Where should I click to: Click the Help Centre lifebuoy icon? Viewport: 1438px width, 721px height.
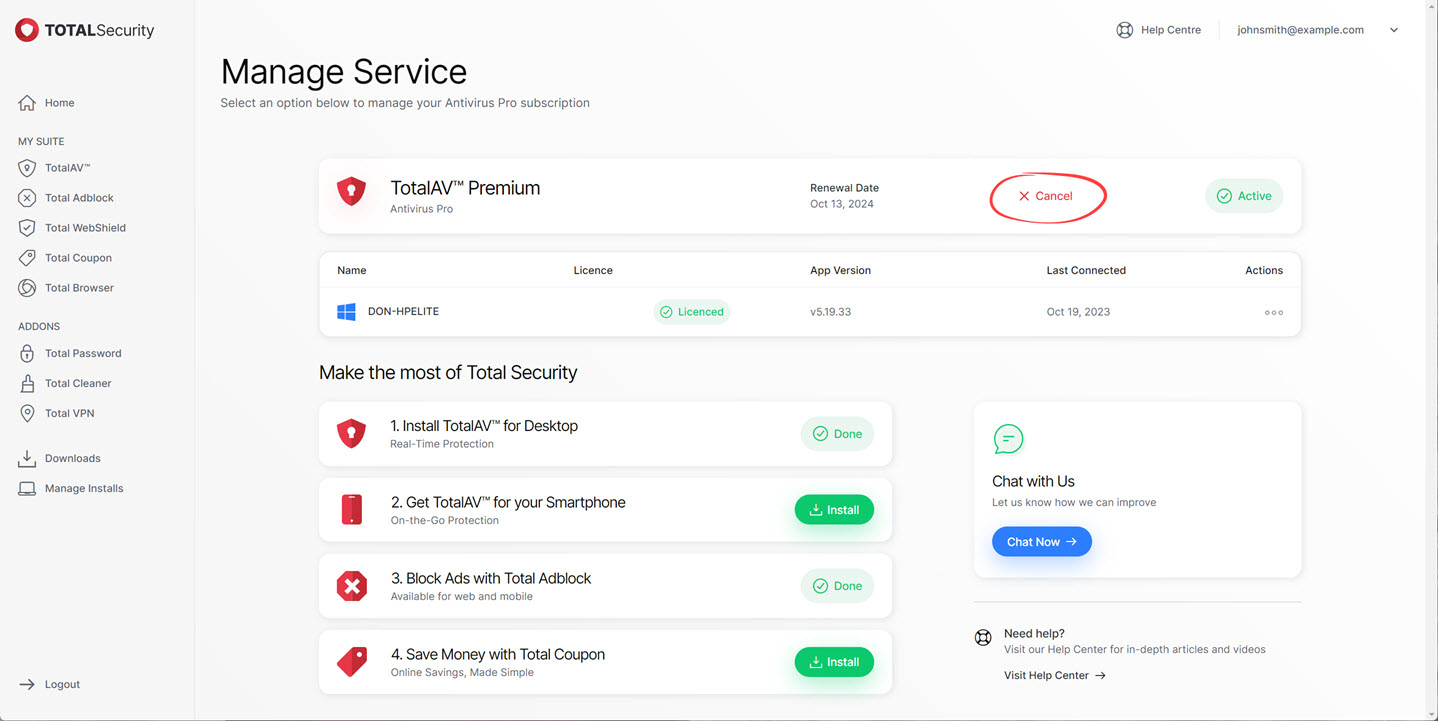[x=1125, y=30]
